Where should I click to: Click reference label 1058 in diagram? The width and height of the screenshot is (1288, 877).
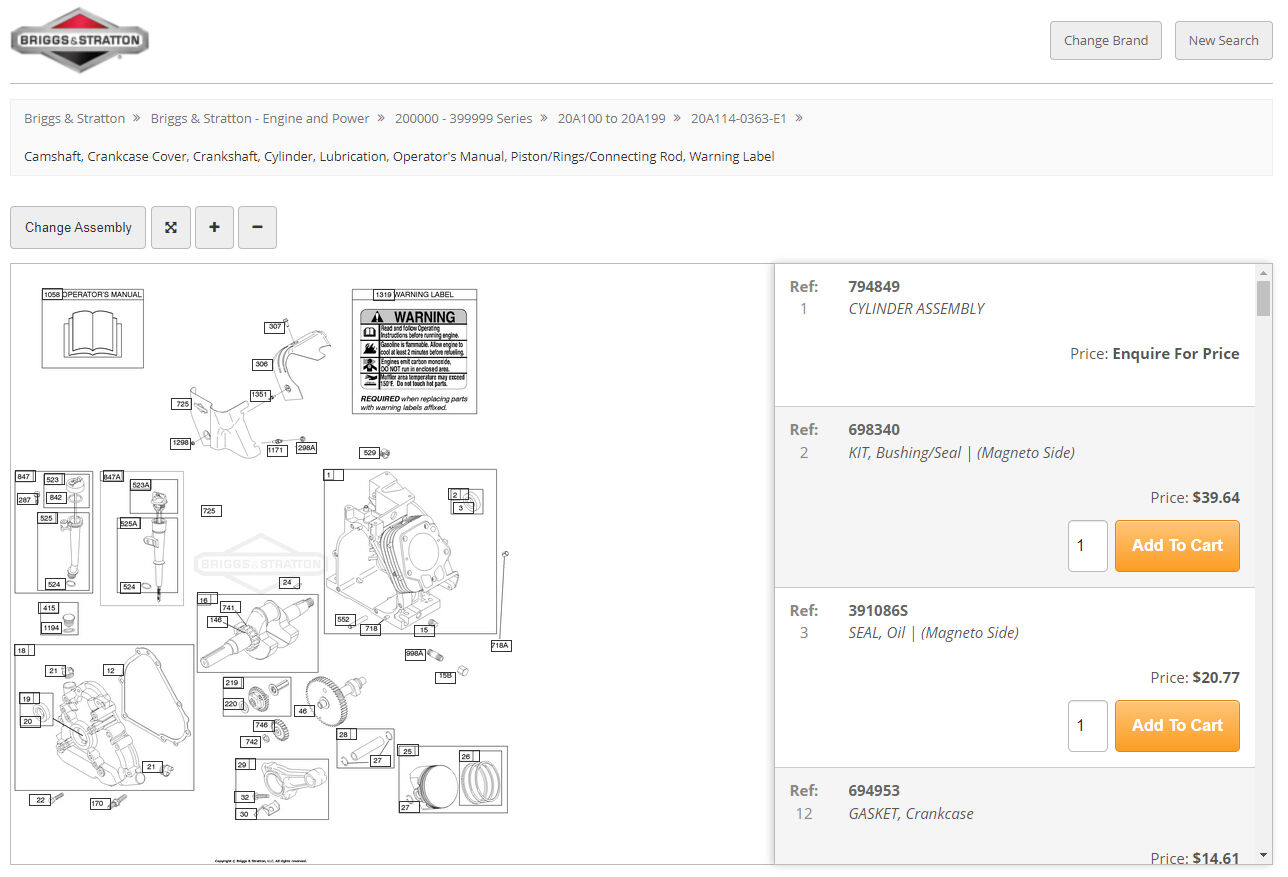pyautogui.click(x=52, y=295)
